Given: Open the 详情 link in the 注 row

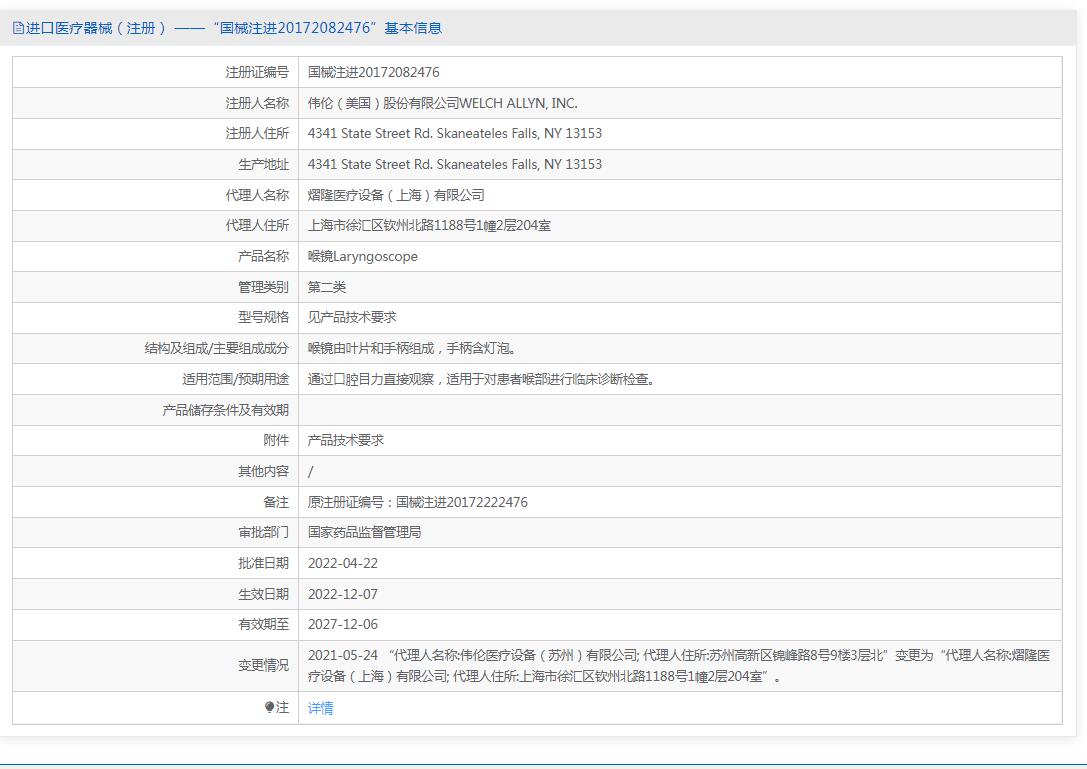Looking at the screenshot, I should click(320, 708).
